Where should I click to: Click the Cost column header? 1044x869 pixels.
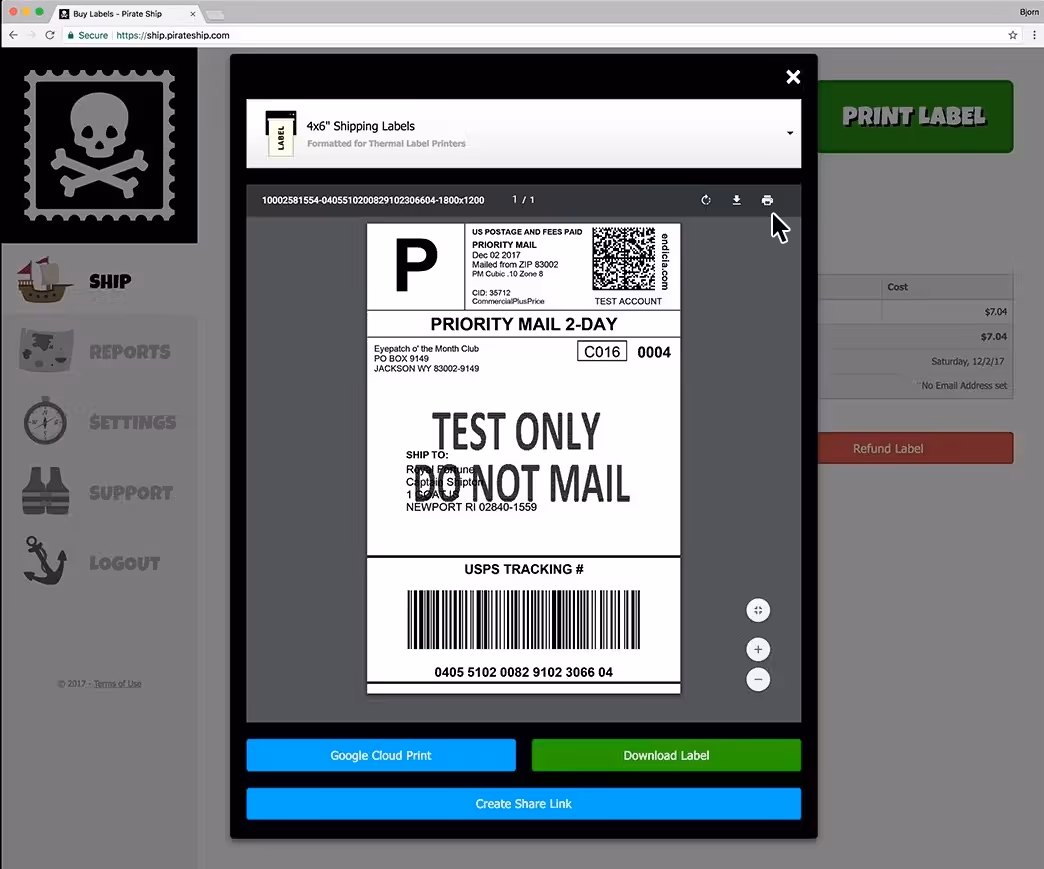[897, 287]
